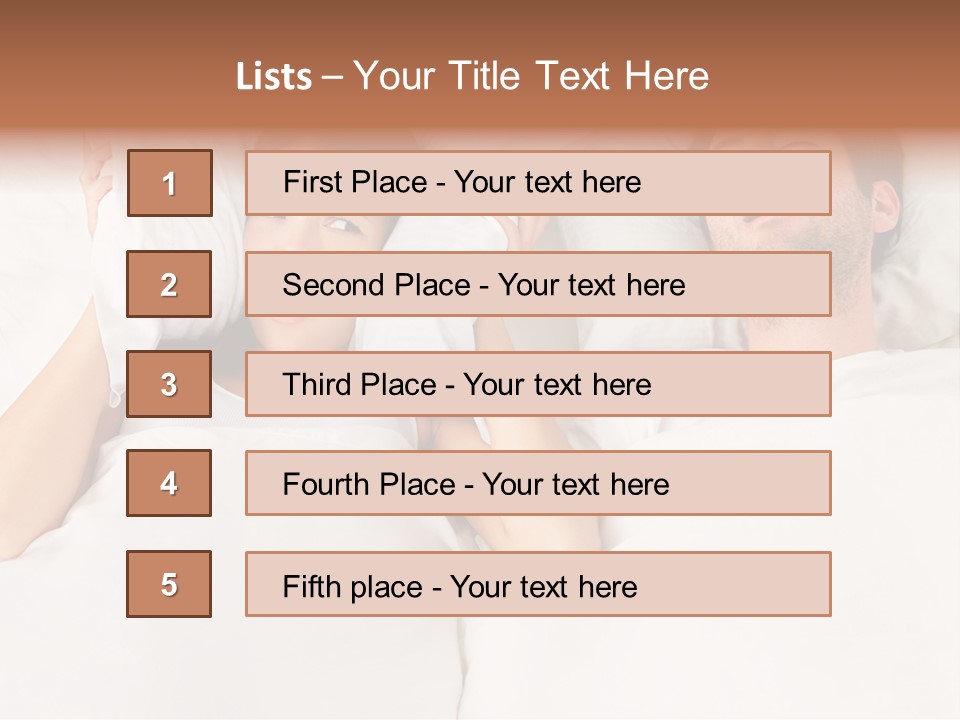The width and height of the screenshot is (960, 720).
Task: Click the white blanket at slide bottom
Action: click(480, 670)
